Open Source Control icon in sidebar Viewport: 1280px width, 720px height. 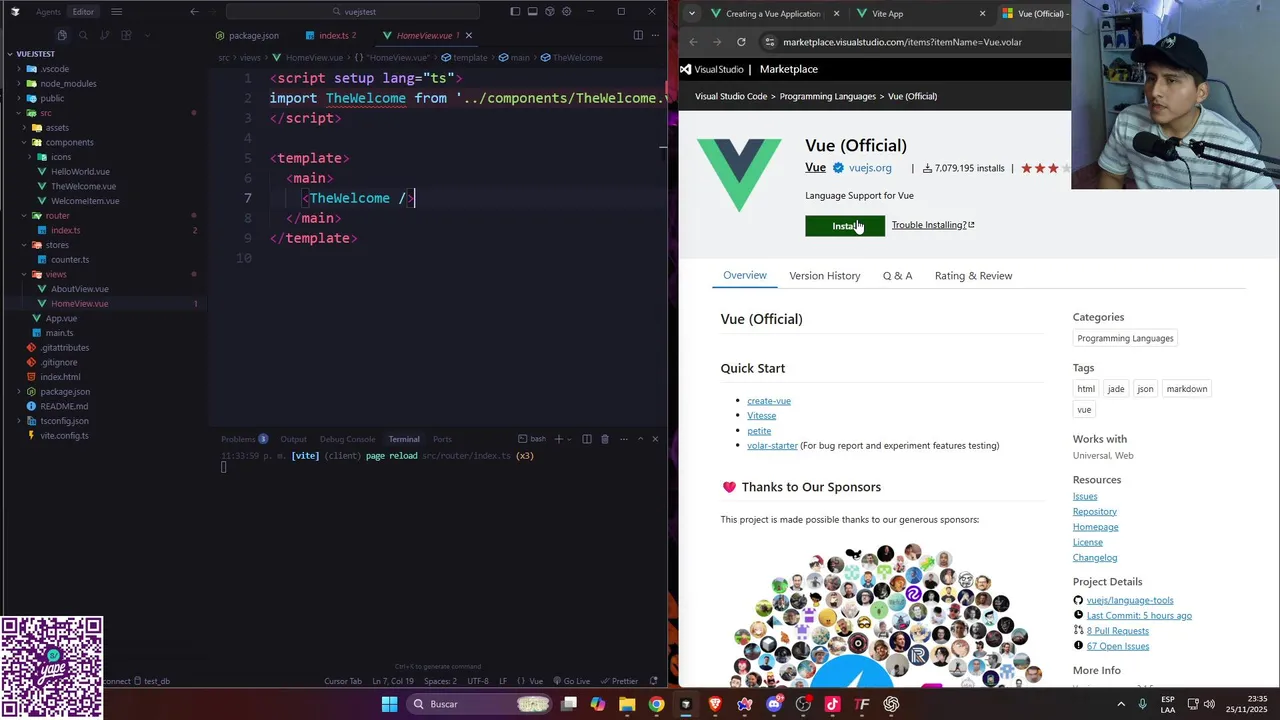click(x=105, y=35)
